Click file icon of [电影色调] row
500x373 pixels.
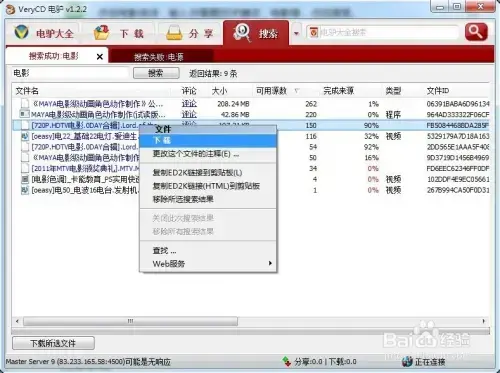25,179
